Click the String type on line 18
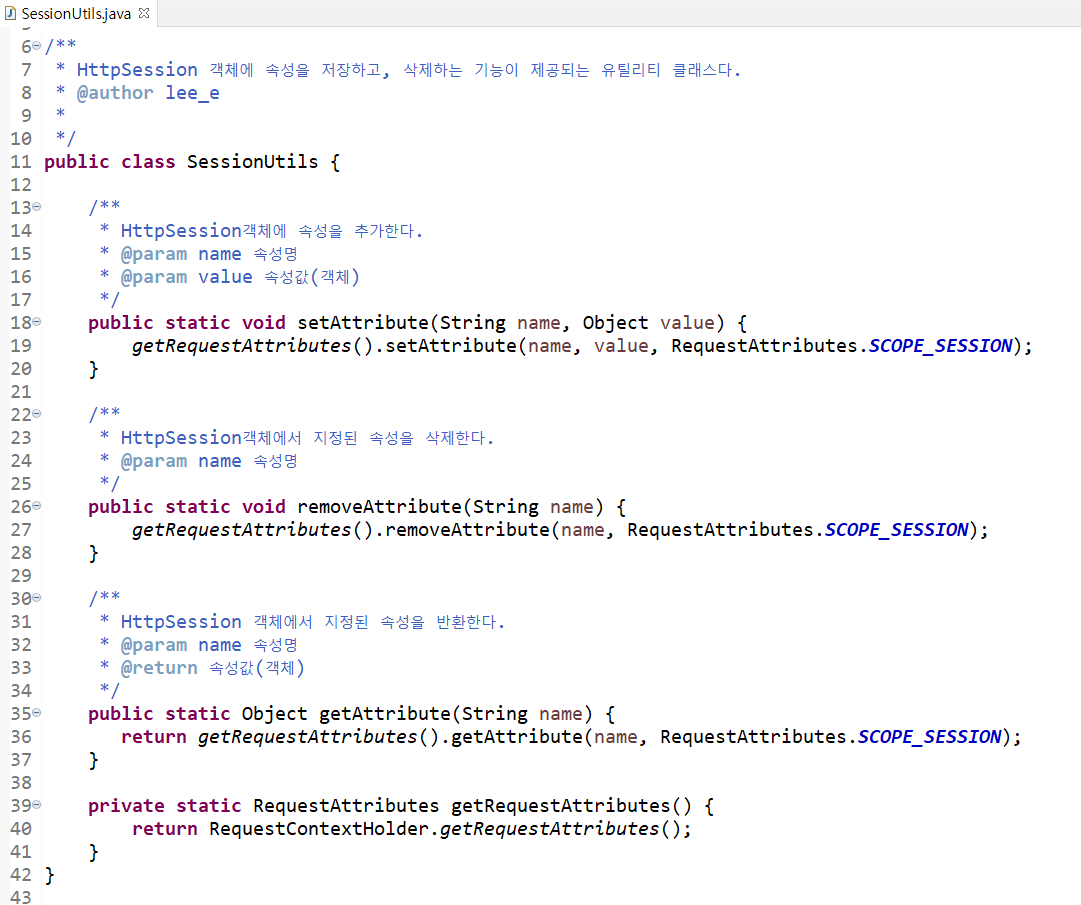1081x905 pixels. pos(473,323)
